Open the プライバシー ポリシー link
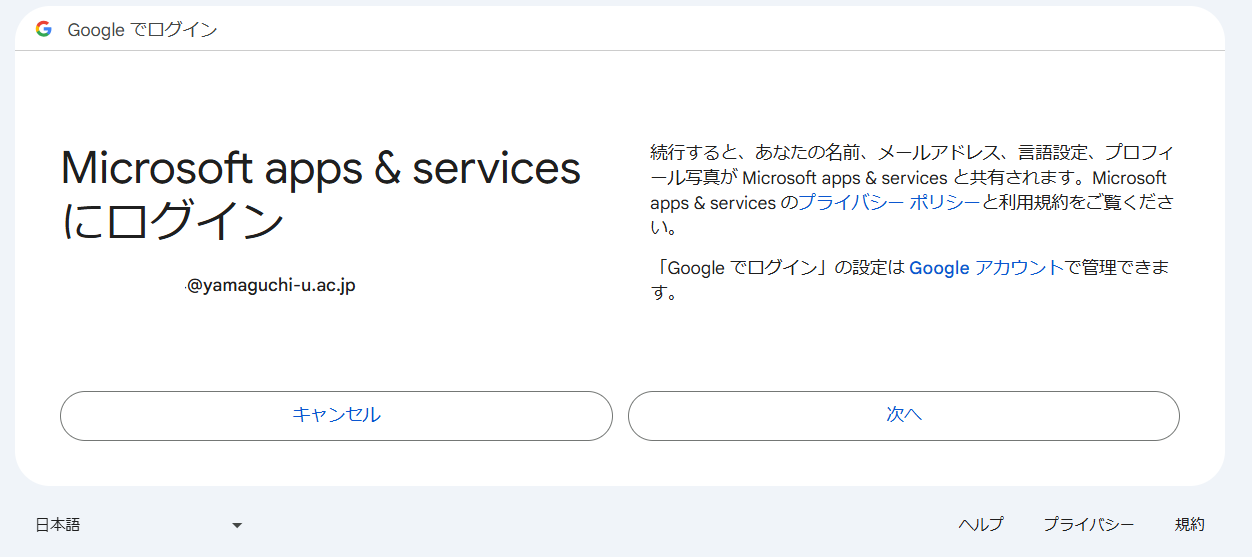 pos(888,203)
